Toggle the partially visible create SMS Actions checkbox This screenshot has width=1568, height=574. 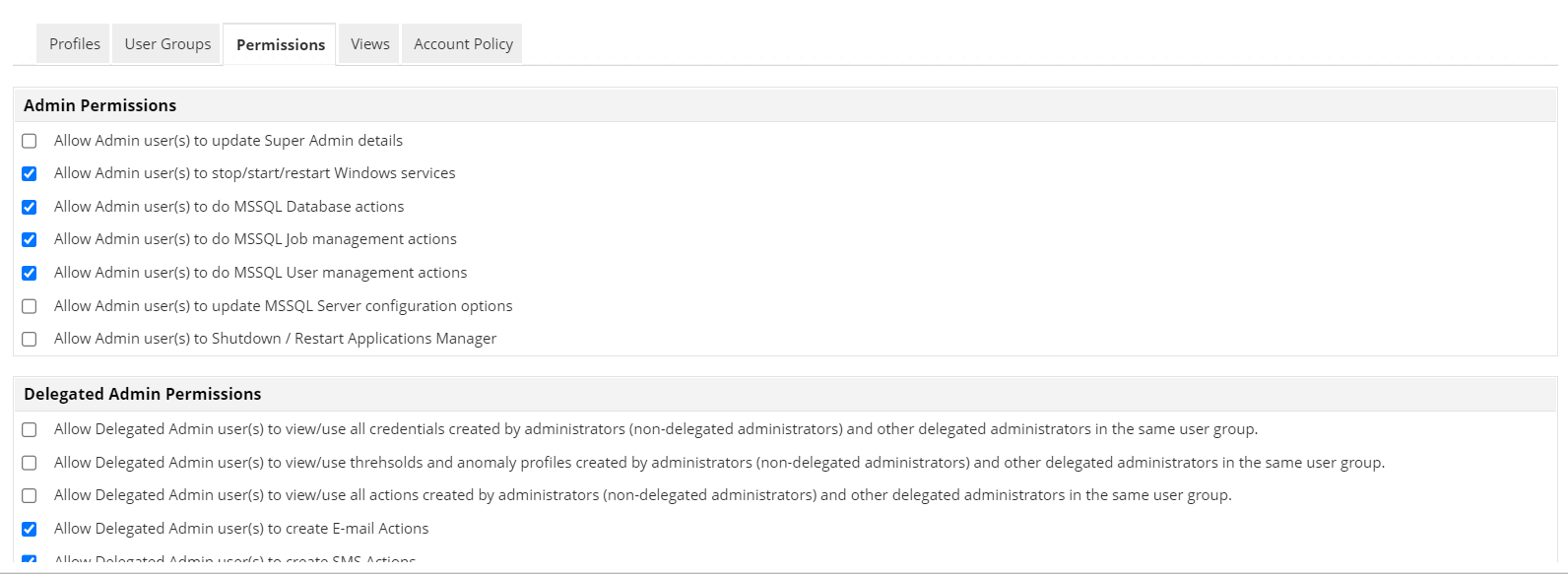30,560
